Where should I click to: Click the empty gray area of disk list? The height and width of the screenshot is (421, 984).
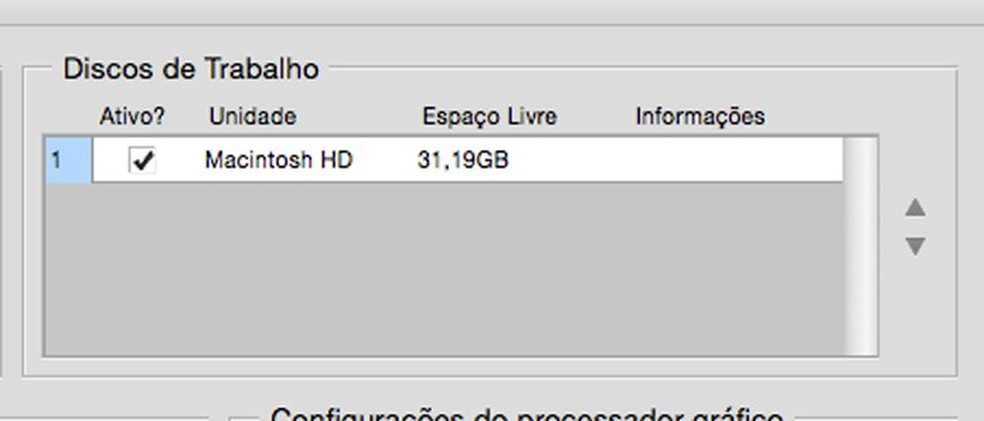click(x=444, y=269)
